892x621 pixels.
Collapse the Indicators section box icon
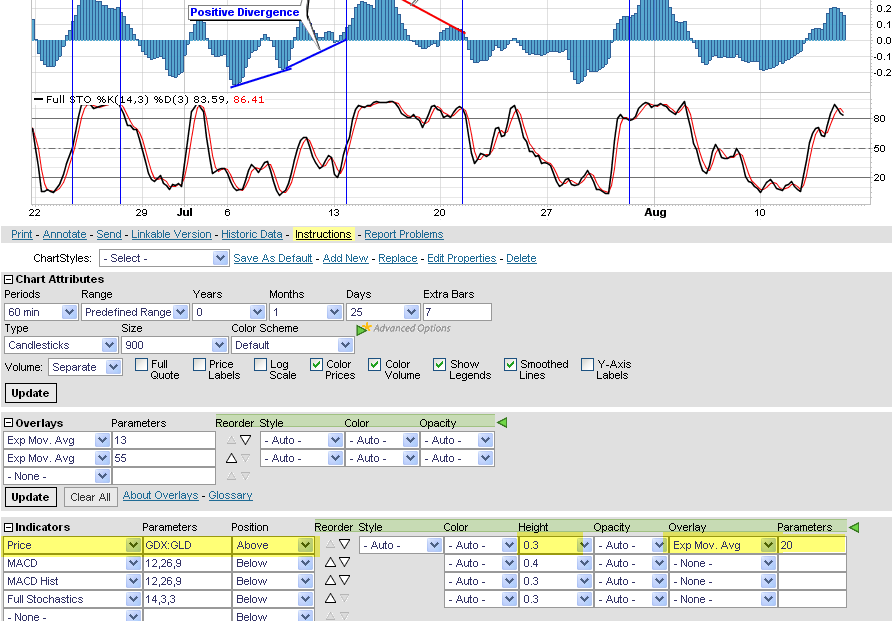[9, 527]
